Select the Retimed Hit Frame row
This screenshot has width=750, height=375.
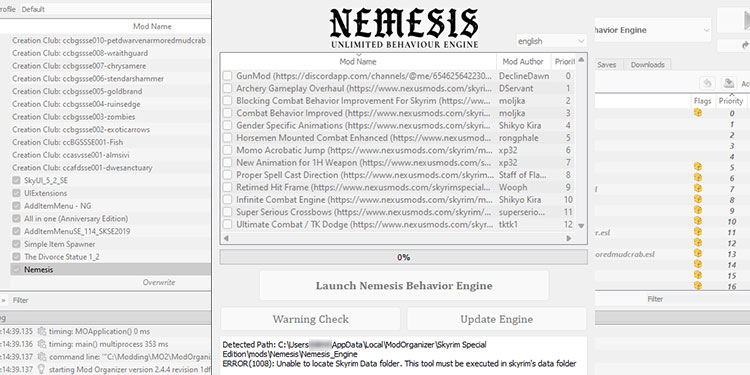pos(398,188)
